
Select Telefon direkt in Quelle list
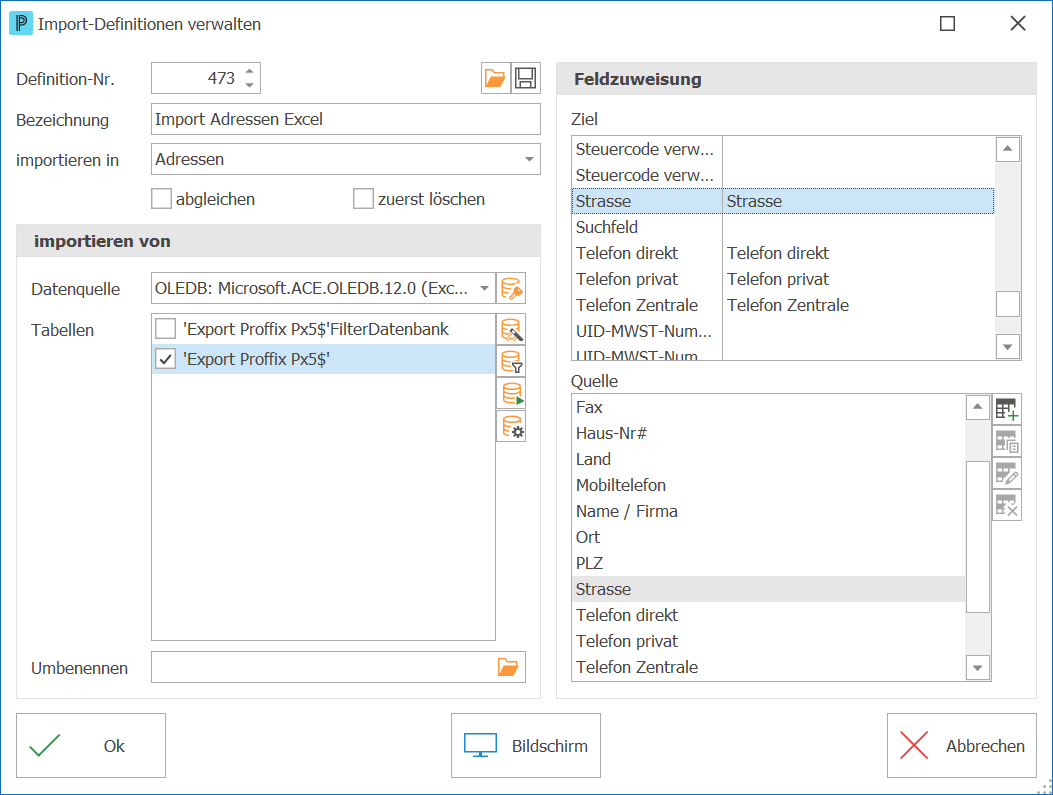point(768,615)
